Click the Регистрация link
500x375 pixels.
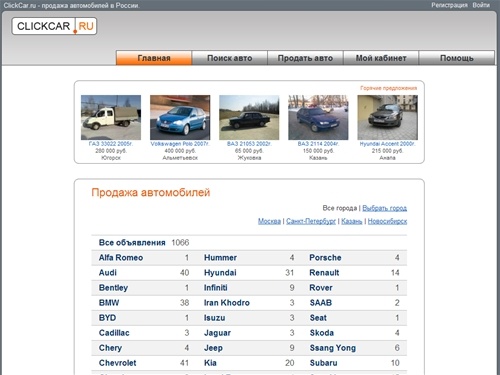(x=449, y=5)
